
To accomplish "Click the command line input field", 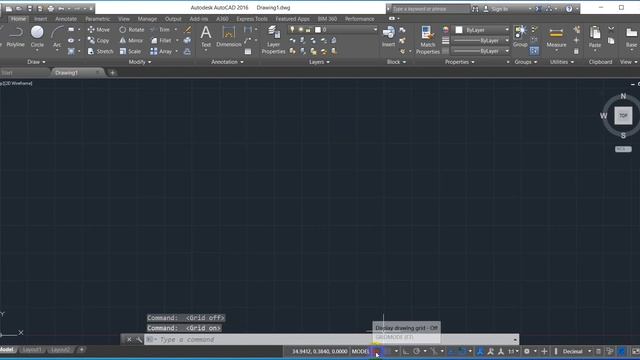I will tap(332, 340).
